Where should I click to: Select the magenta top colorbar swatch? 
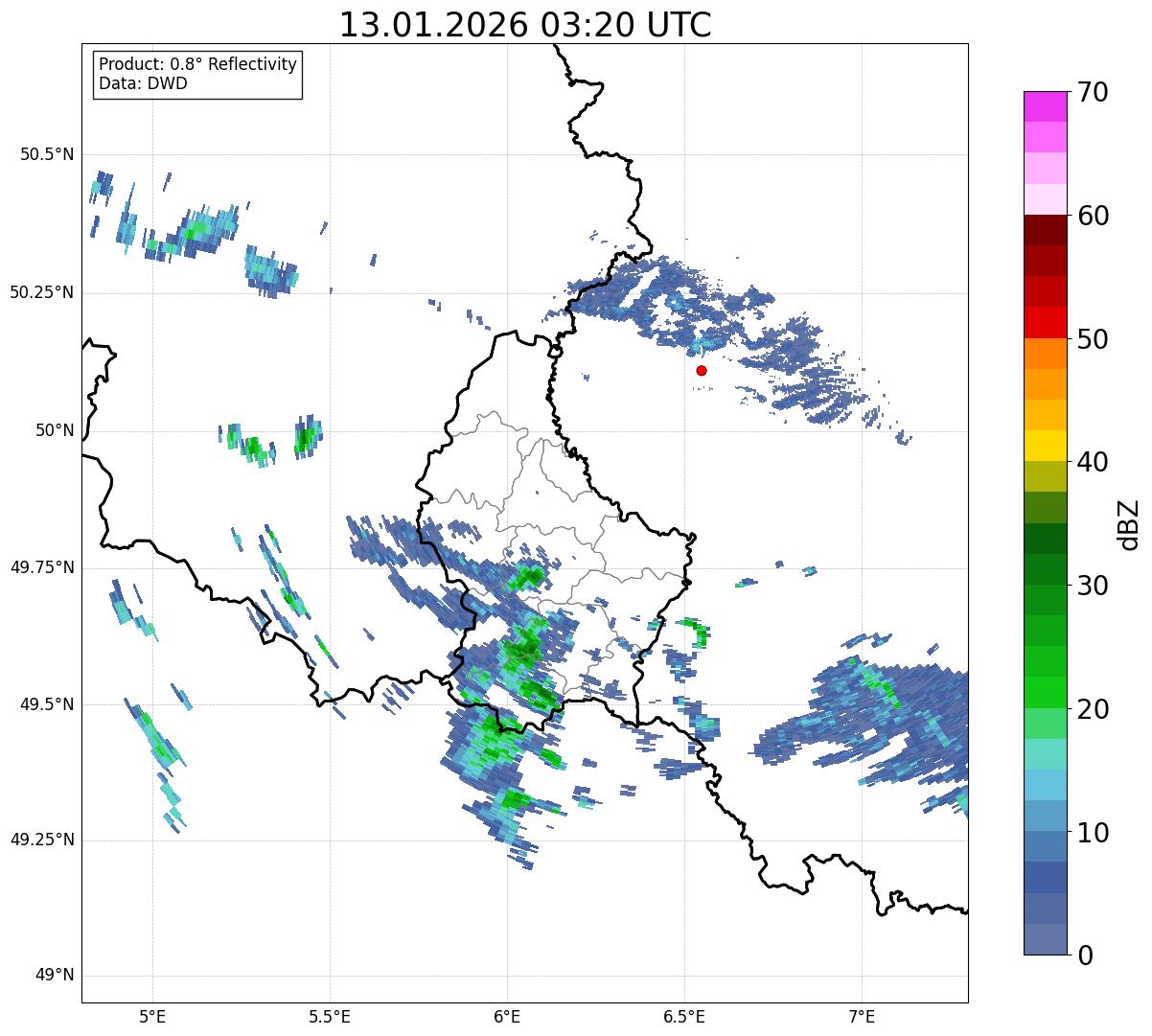pyautogui.click(x=1046, y=106)
